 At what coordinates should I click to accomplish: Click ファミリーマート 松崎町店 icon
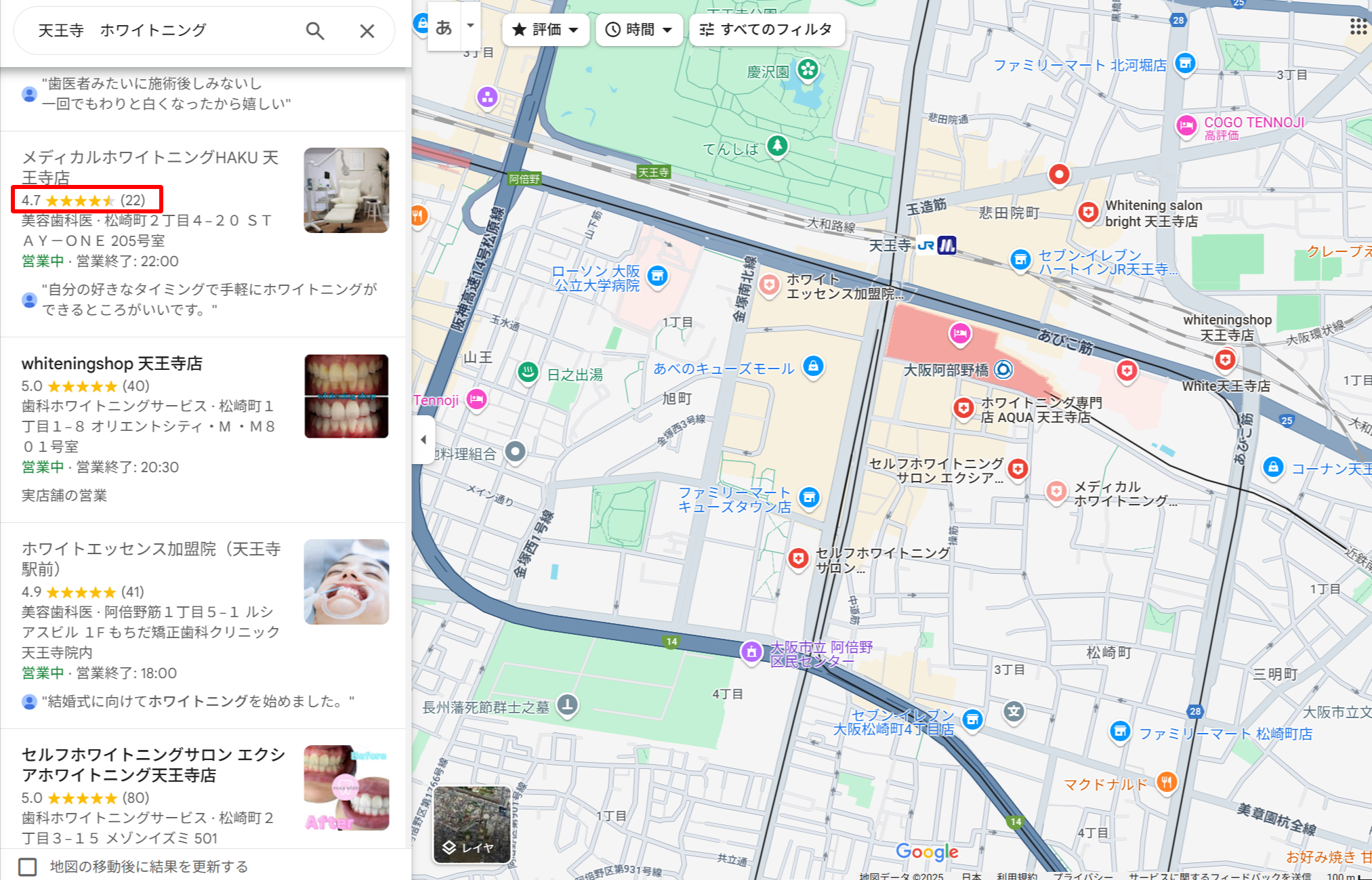click(1120, 732)
